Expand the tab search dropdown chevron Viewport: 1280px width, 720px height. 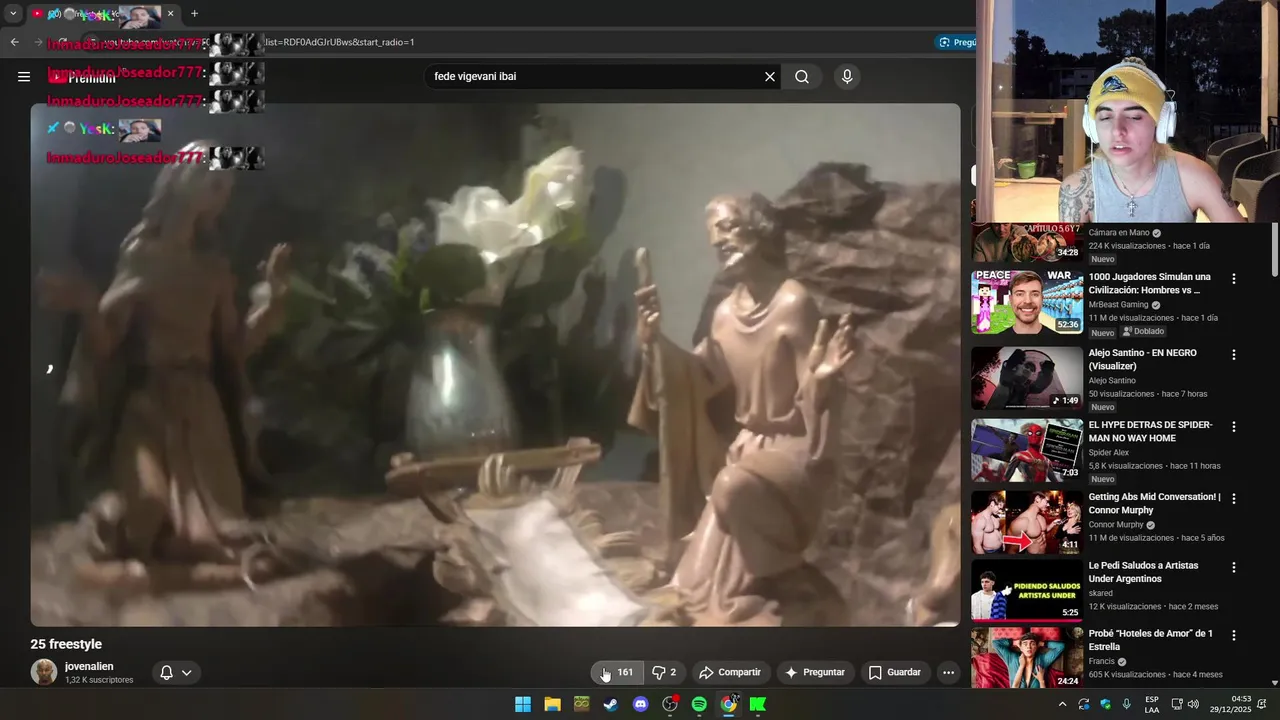tap(13, 14)
